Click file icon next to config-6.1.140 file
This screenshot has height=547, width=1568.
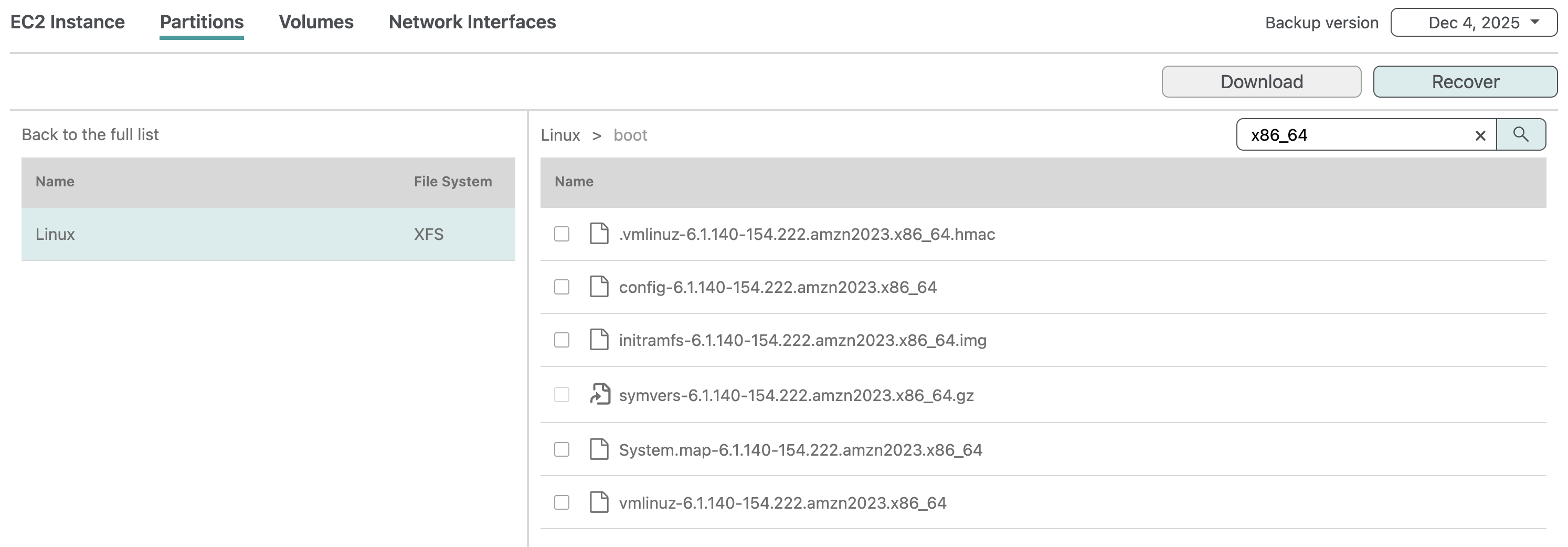pyautogui.click(x=599, y=287)
